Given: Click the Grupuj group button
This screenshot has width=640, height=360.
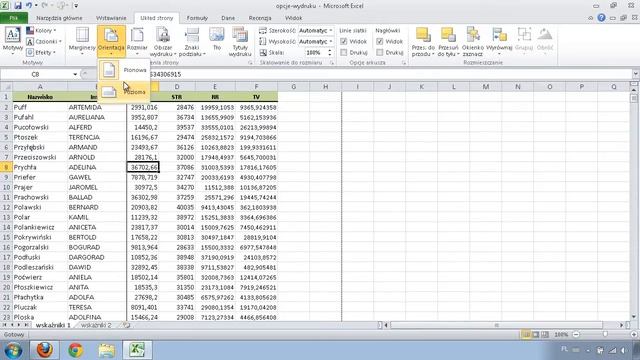Looking at the screenshot, I should coord(524,42).
